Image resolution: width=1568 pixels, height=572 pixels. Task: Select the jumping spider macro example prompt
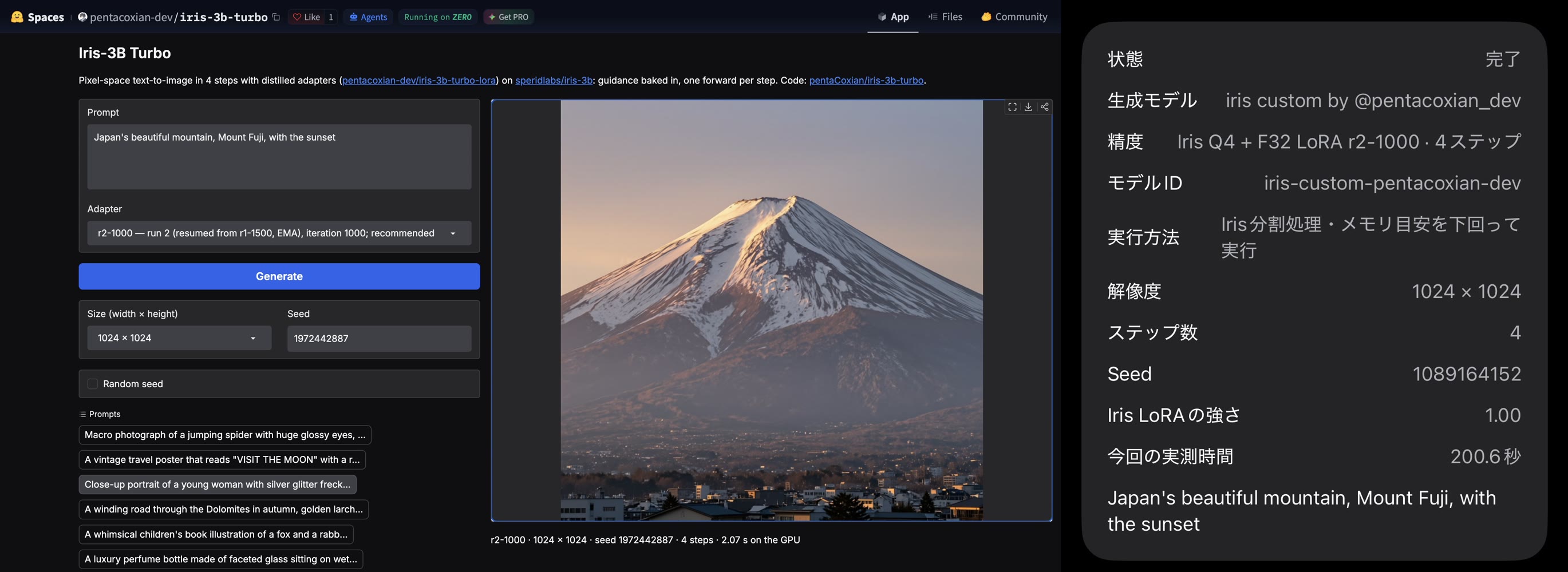tap(224, 435)
